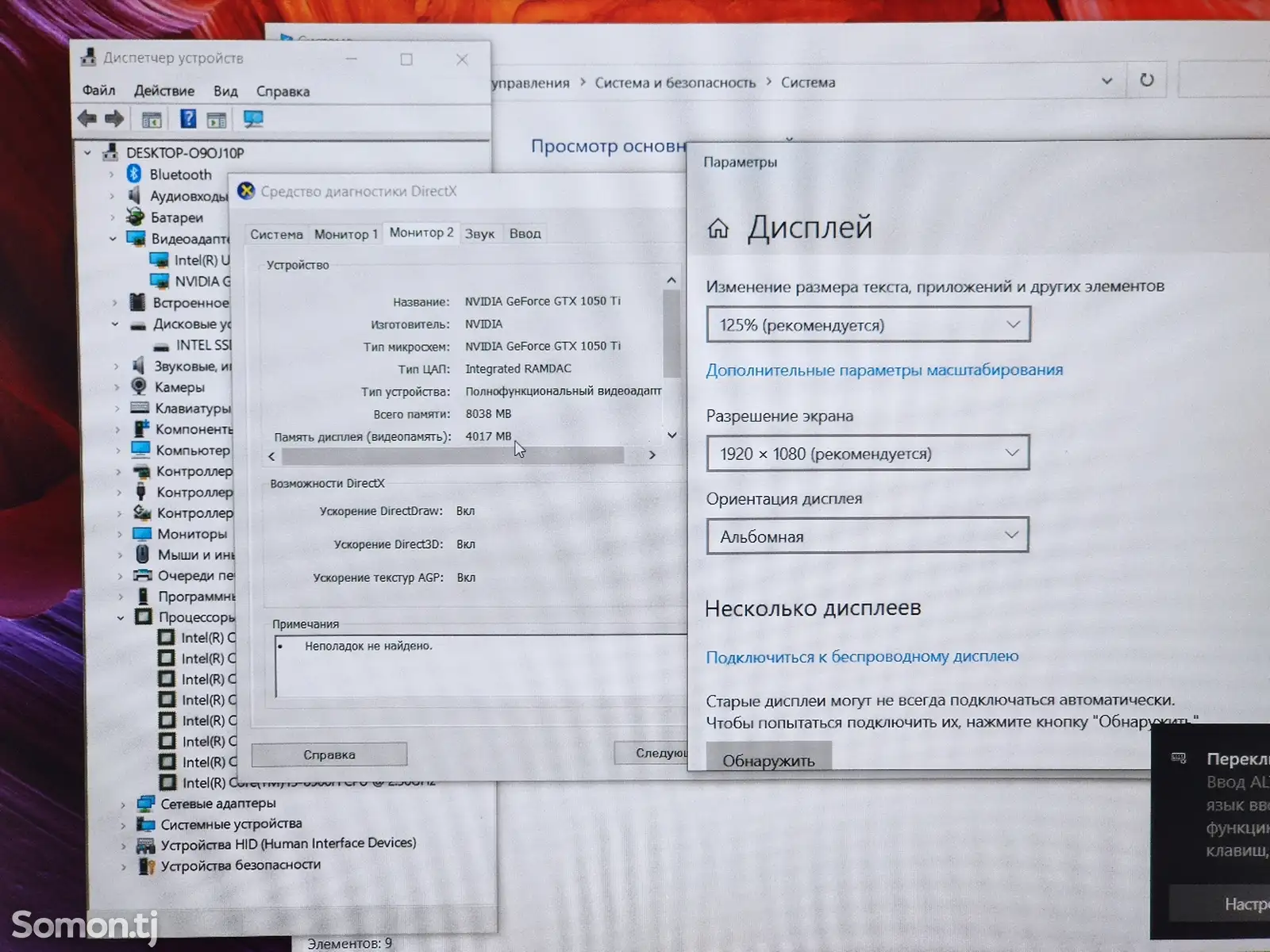Select the Сетевые адаптеры icon
This screenshot has width=1270, height=952.
(x=146, y=803)
